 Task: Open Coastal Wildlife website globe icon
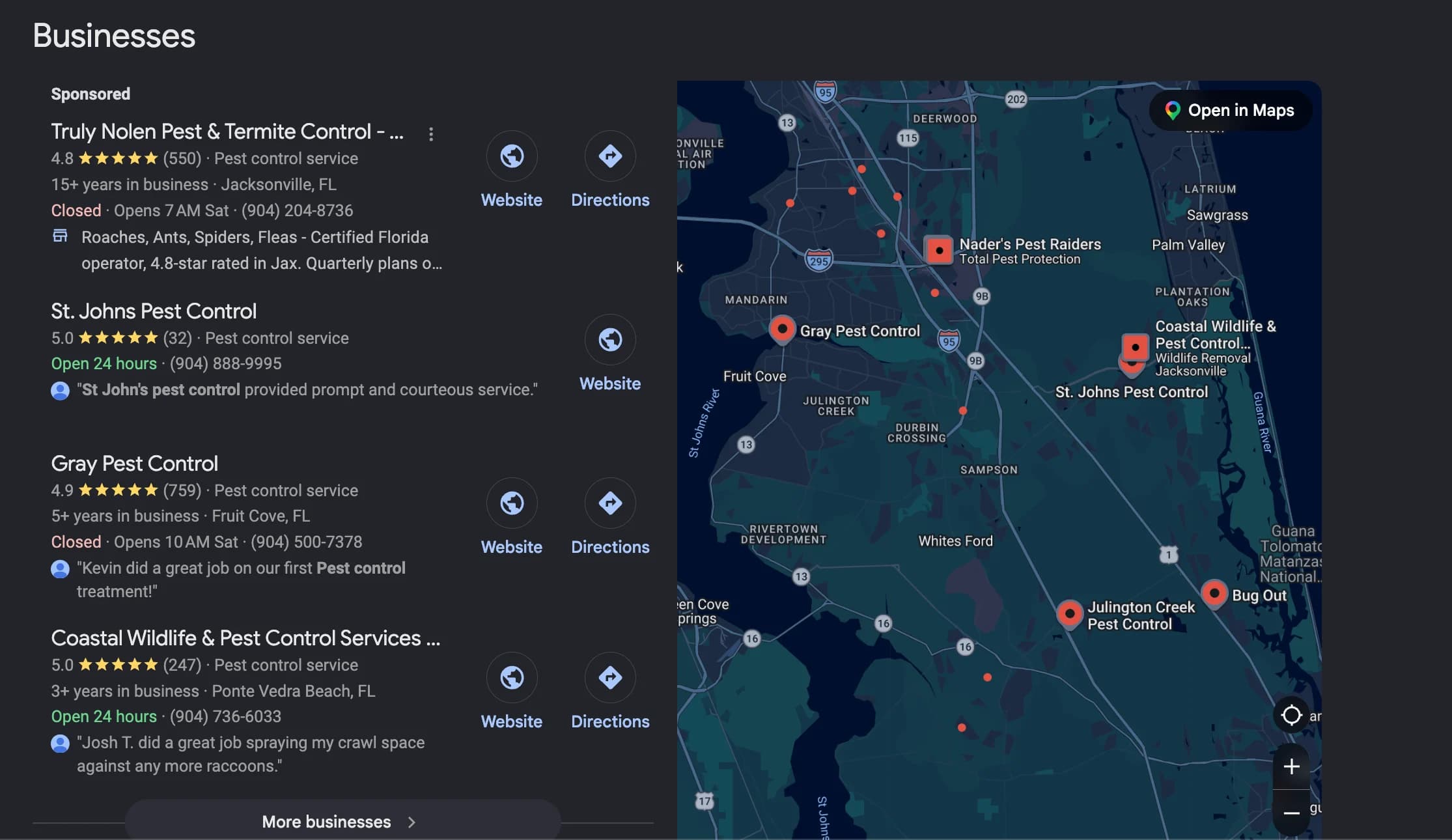coord(512,678)
